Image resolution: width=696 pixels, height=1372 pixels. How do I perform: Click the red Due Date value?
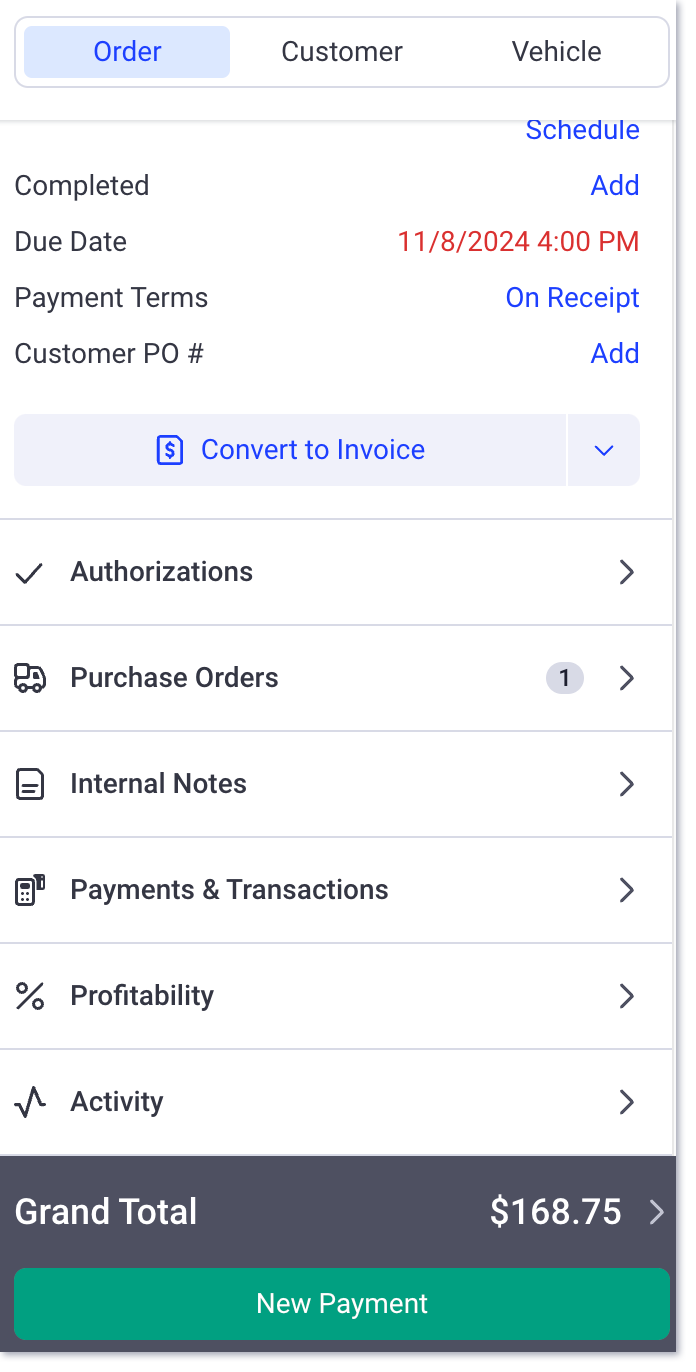click(x=517, y=242)
